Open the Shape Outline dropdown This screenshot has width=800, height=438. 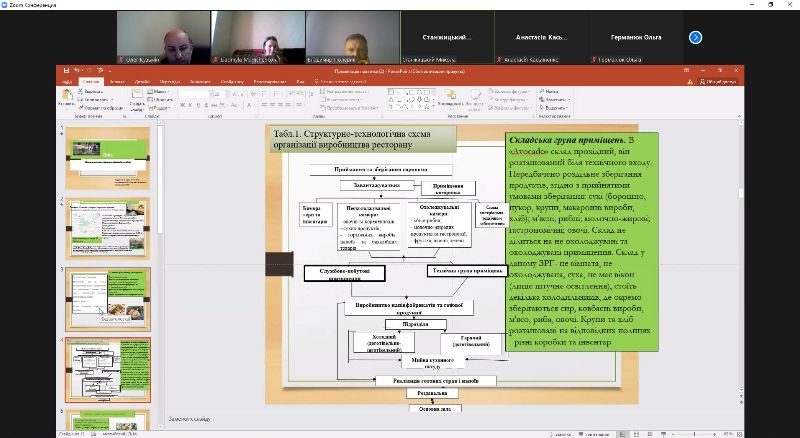508,100
